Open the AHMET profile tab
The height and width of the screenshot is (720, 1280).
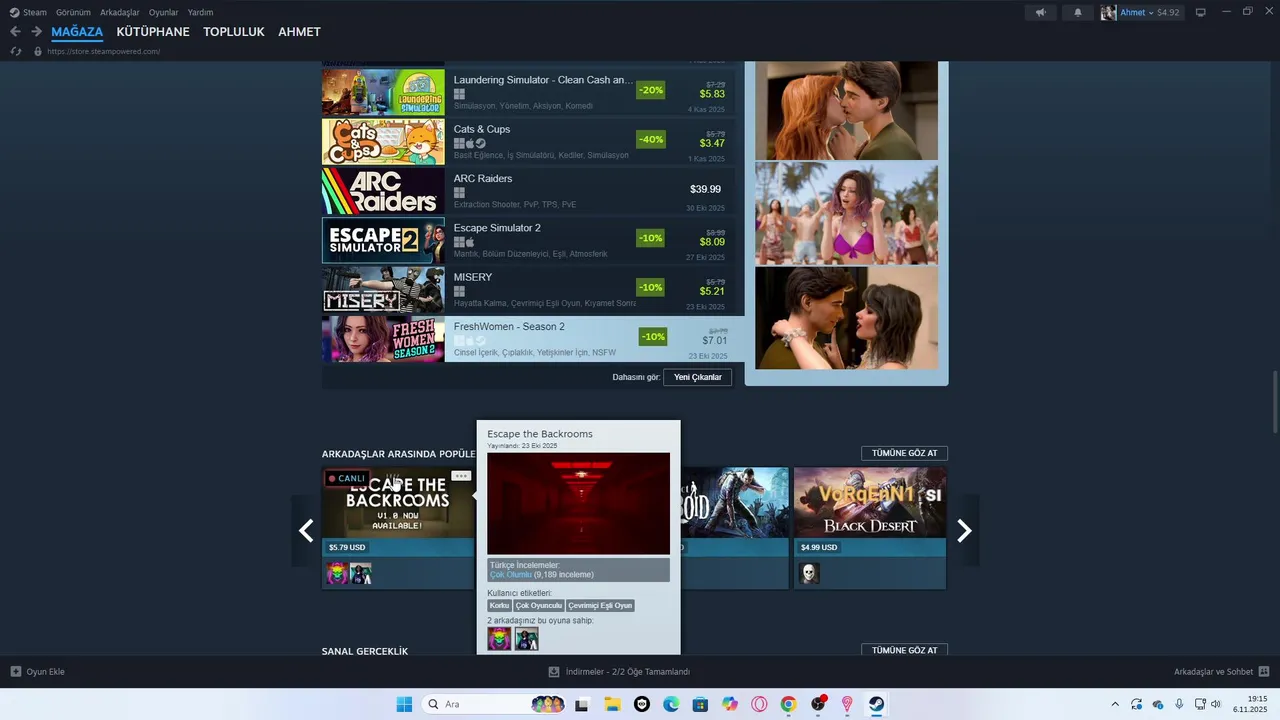coord(299,32)
